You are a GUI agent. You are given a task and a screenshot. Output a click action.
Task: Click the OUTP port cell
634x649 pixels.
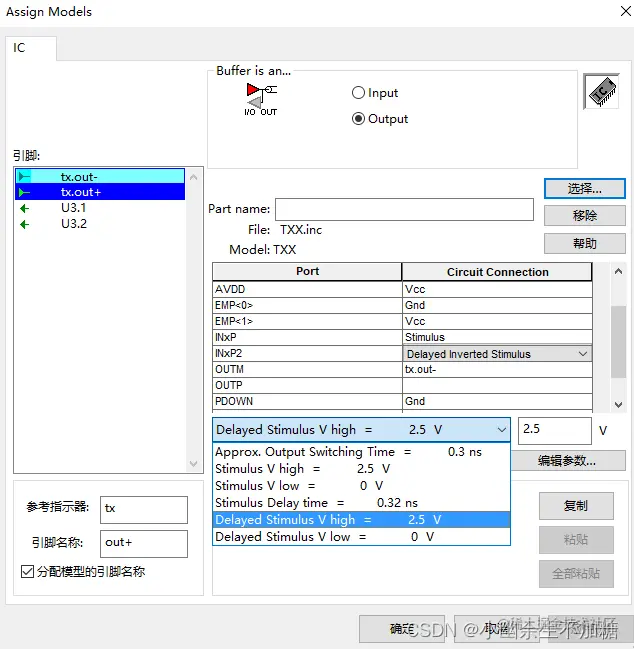click(x=307, y=385)
